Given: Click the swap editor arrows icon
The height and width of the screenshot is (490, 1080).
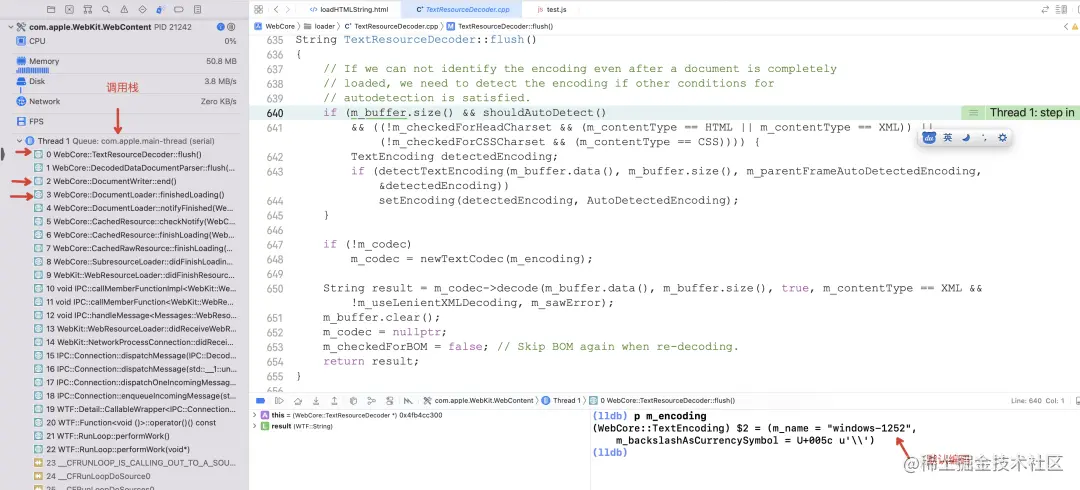Looking at the screenshot, I should [x=1045, y=10].
